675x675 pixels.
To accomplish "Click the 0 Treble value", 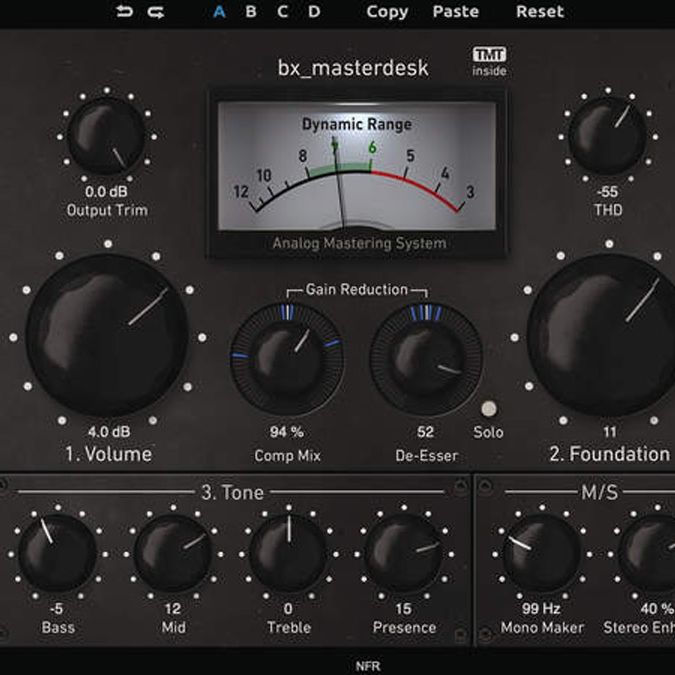I will [x=288, y=609].
